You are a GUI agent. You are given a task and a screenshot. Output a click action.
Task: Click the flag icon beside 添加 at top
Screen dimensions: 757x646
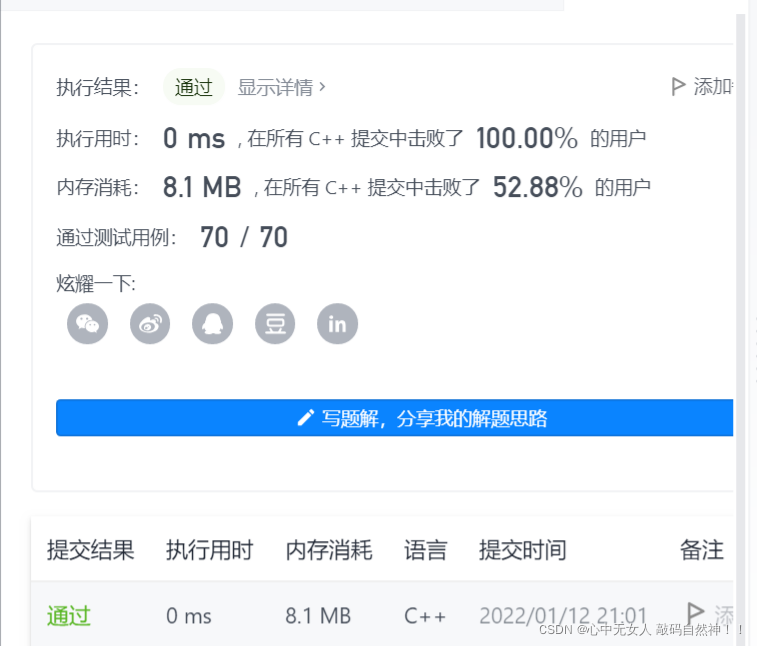678,87
